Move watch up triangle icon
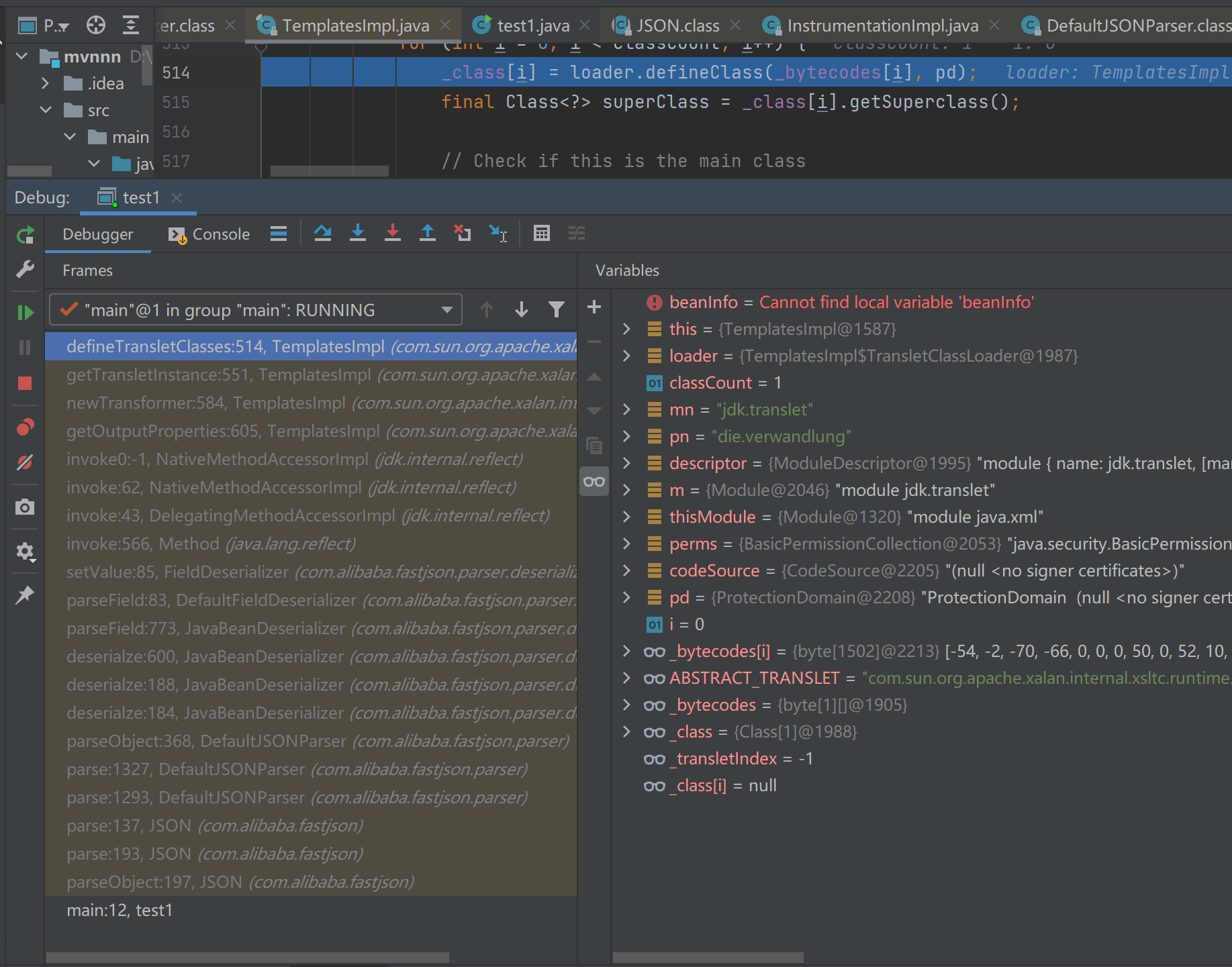The image size is (1232, 967). pos(594,377)
